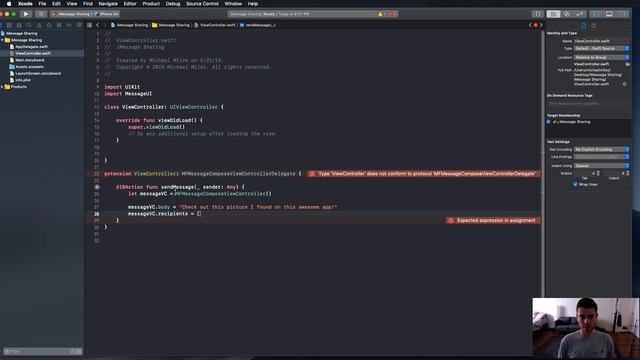The image size is (640, 360).
Task: Open the Text Encoding dropdown
Action: click(602, 149)
